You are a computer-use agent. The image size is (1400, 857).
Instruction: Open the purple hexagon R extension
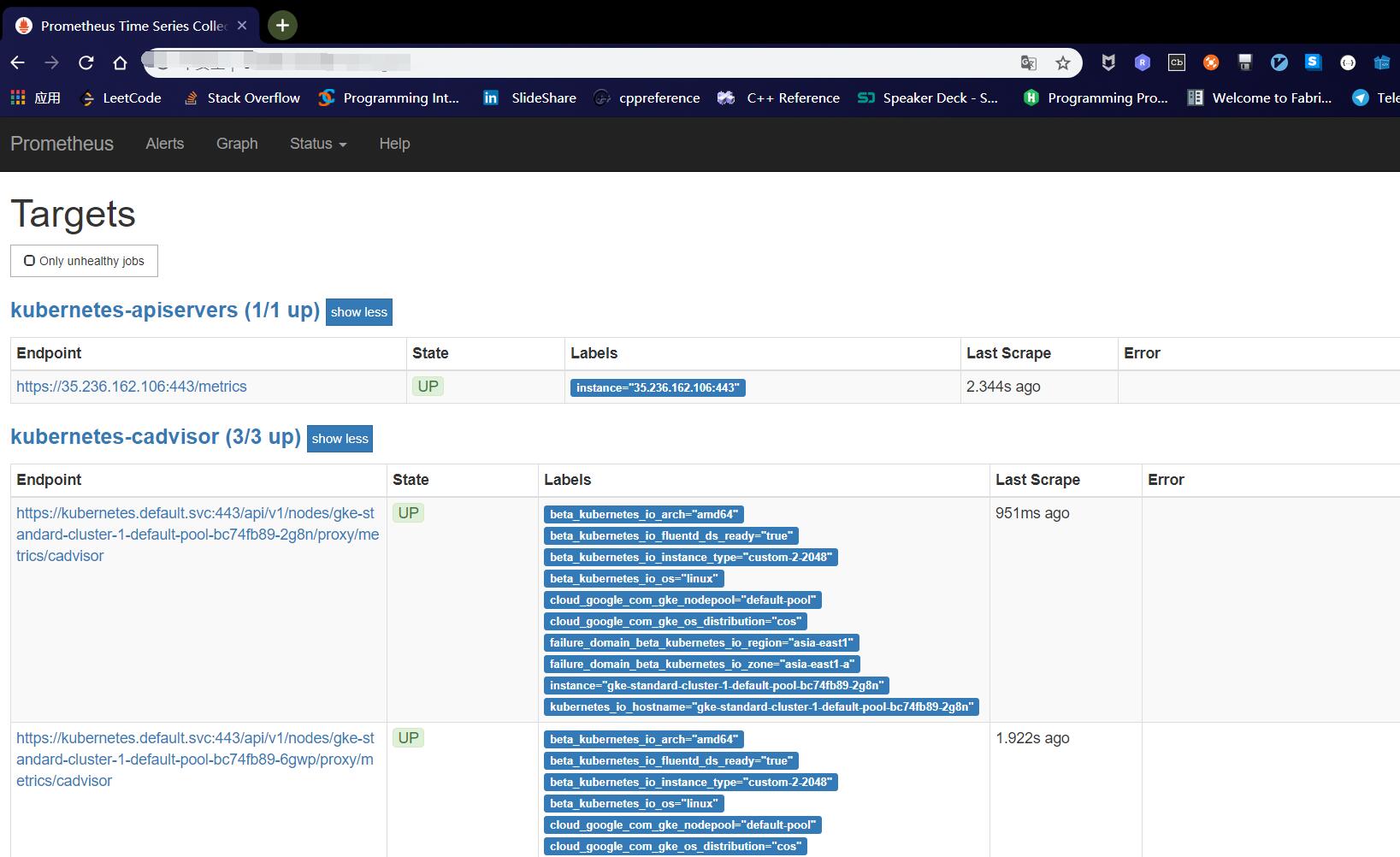(1143, 62)
